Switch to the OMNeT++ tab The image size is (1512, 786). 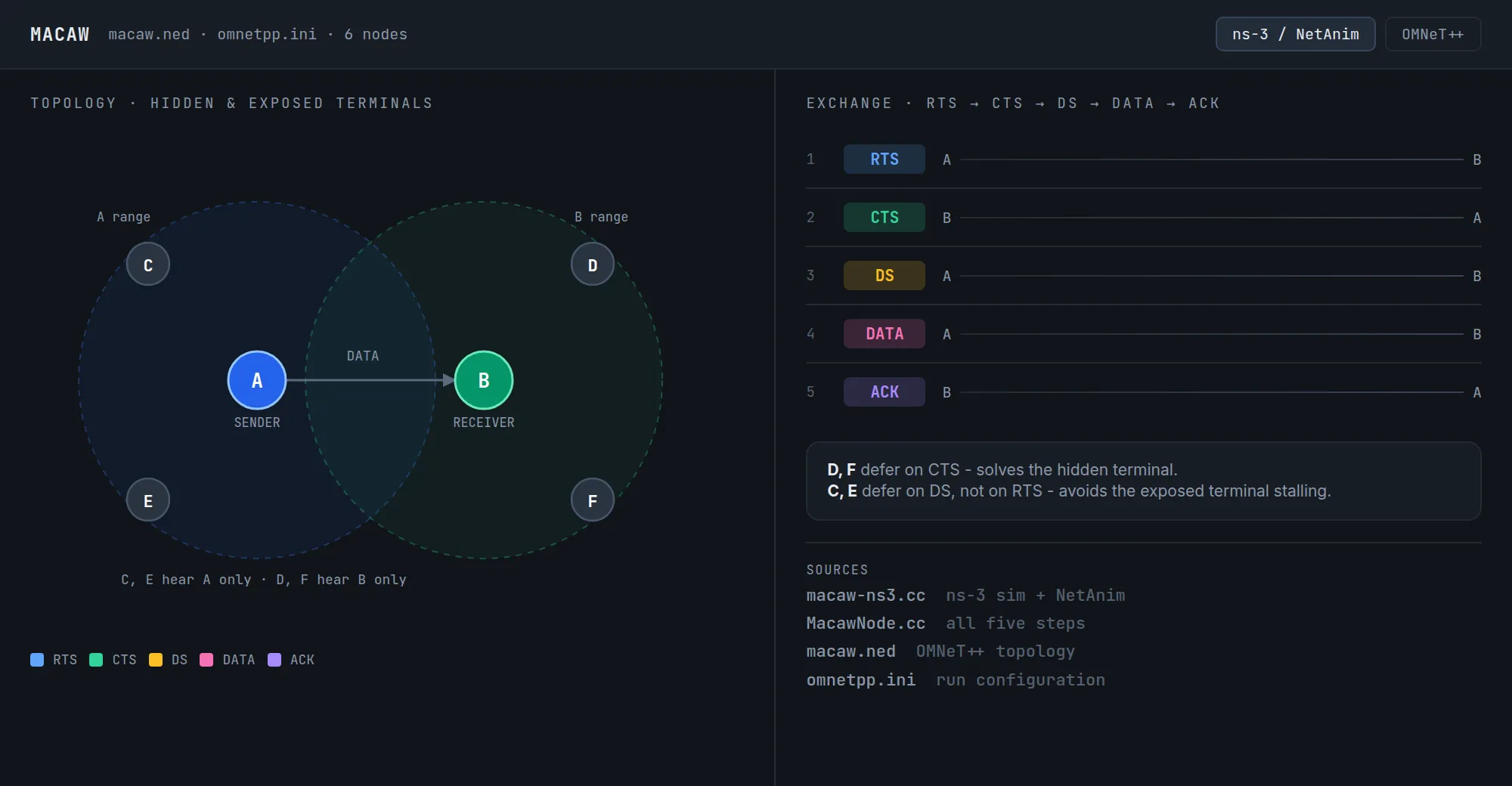point(1433,34)
